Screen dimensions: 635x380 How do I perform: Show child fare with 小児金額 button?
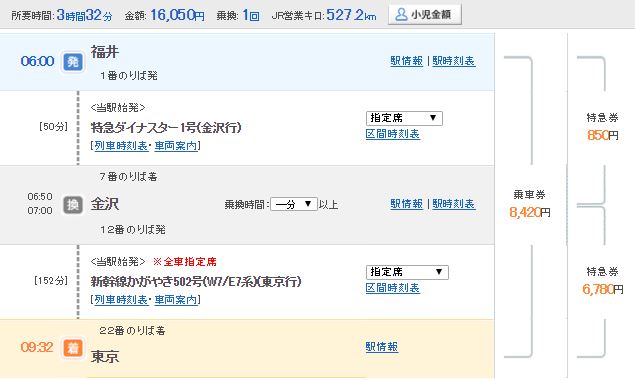pos(424,15)
